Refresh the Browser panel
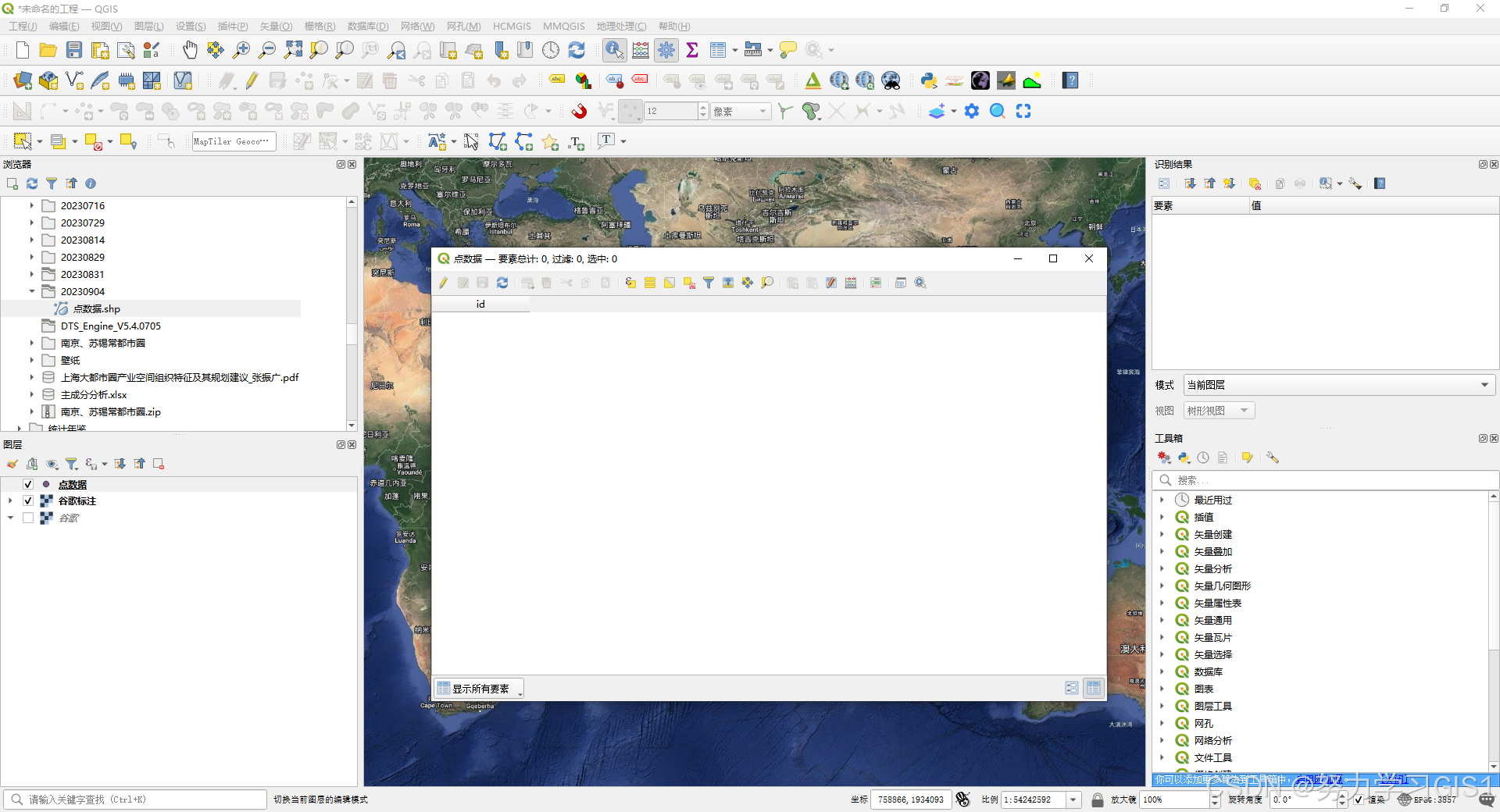The height and width of the screenshot is (812, 1500). (x=32, y=183)
